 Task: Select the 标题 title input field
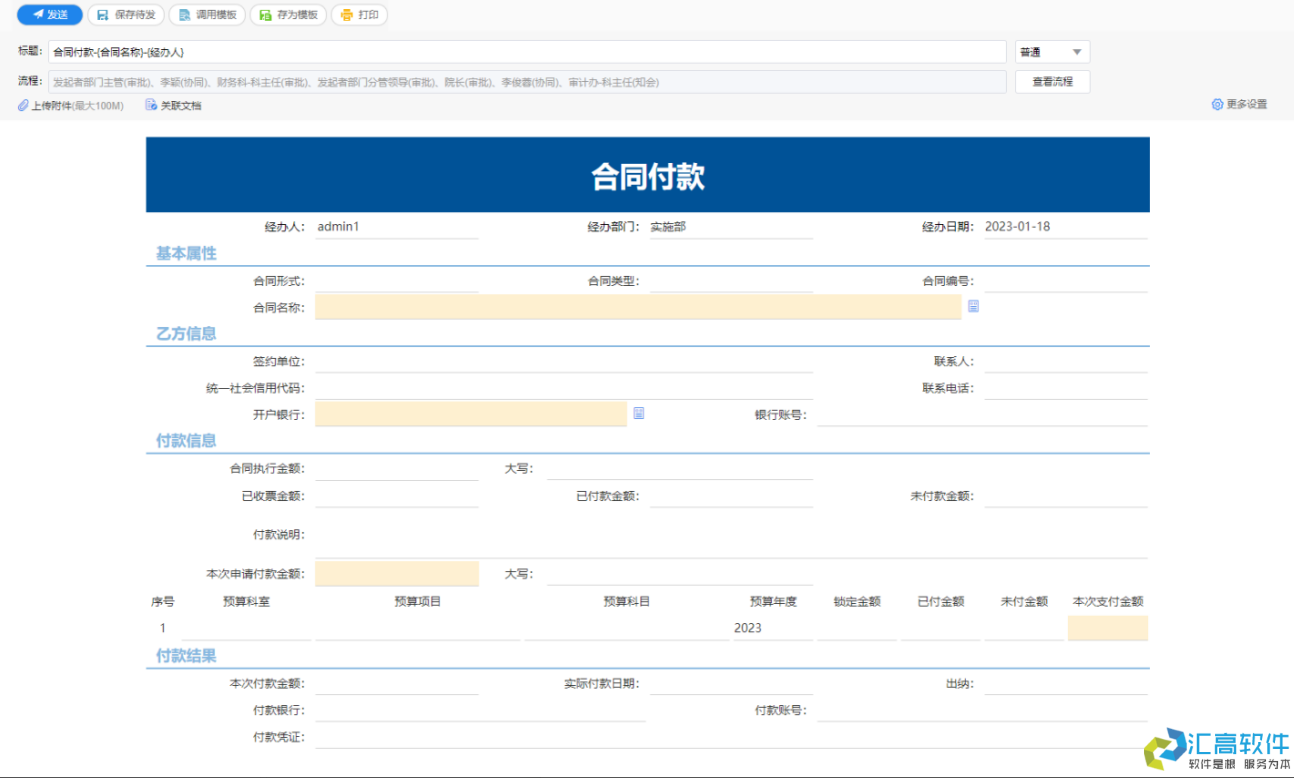coord(500,51)
